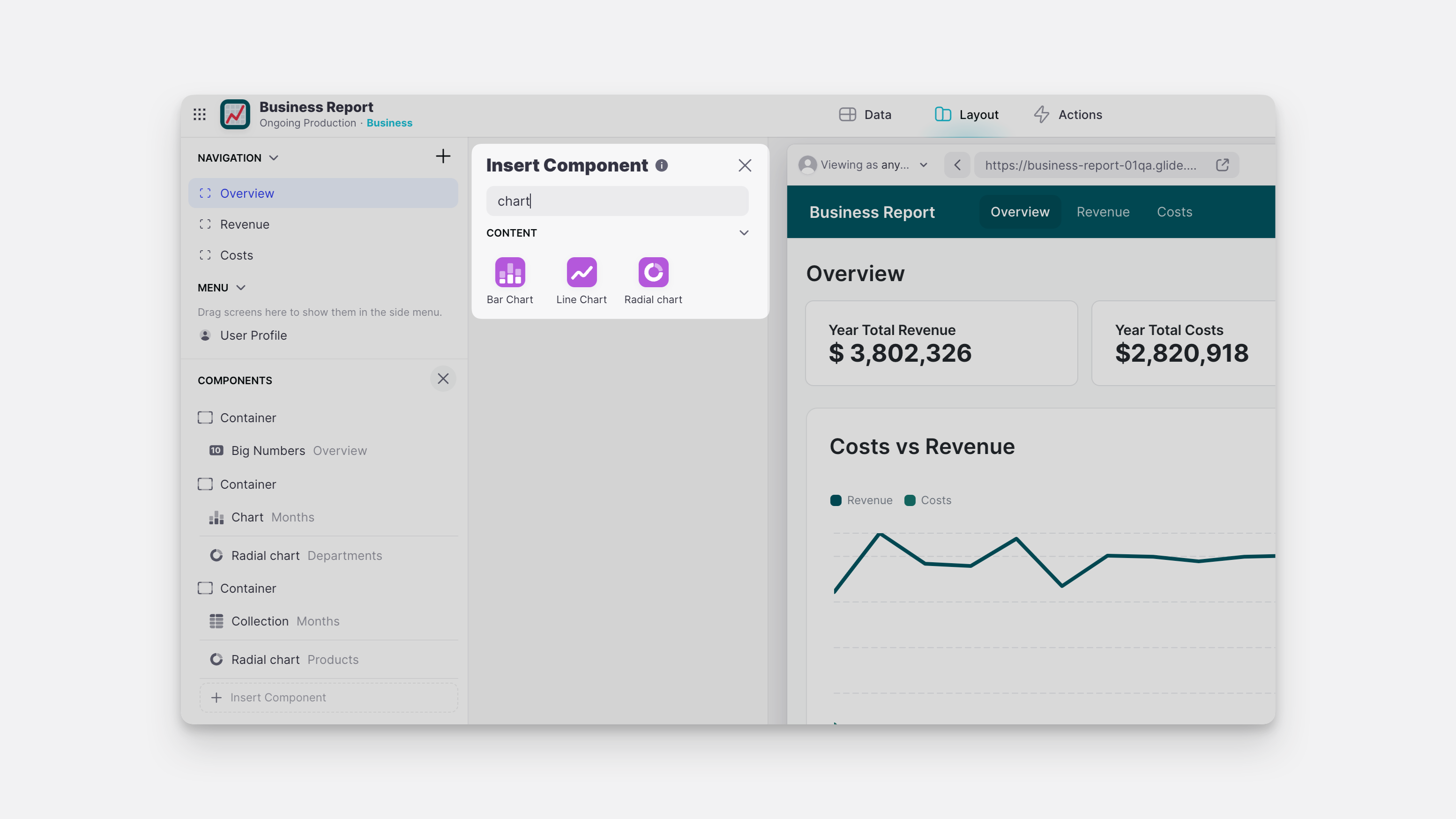1456x819 pixels.
Task: Click the app grid launcher icon
Action: (x=199, y=114)
